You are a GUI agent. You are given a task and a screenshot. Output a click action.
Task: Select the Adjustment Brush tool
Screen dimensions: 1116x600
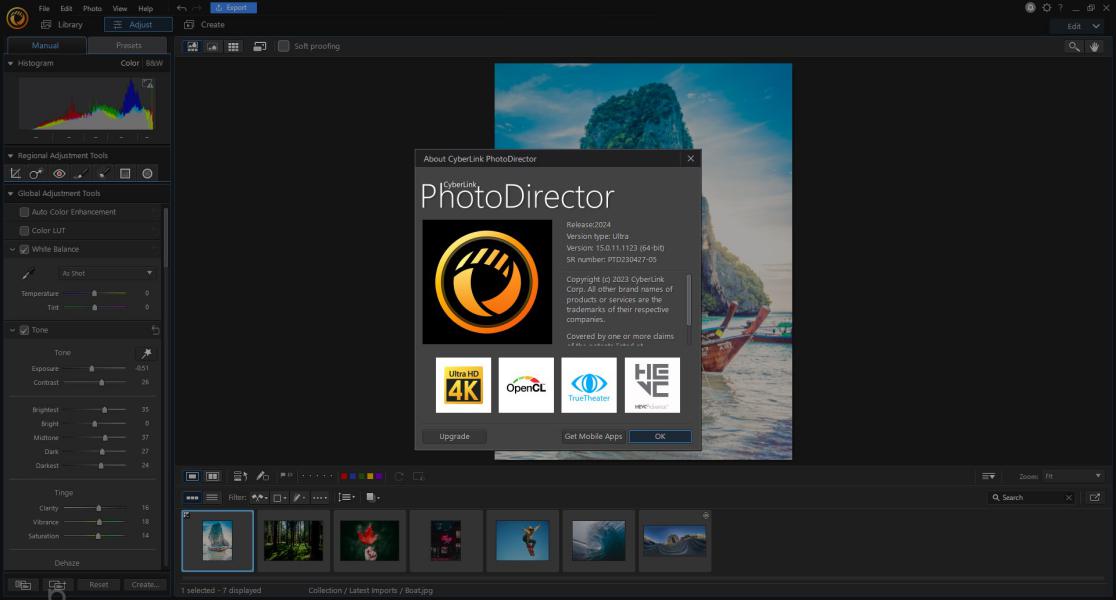[81, 174]
